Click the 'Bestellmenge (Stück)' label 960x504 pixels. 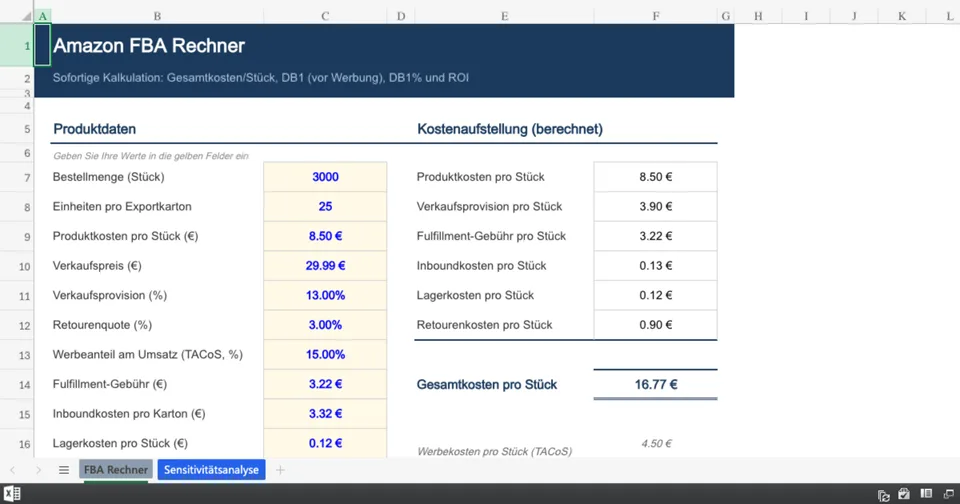[x=108, y=177]
